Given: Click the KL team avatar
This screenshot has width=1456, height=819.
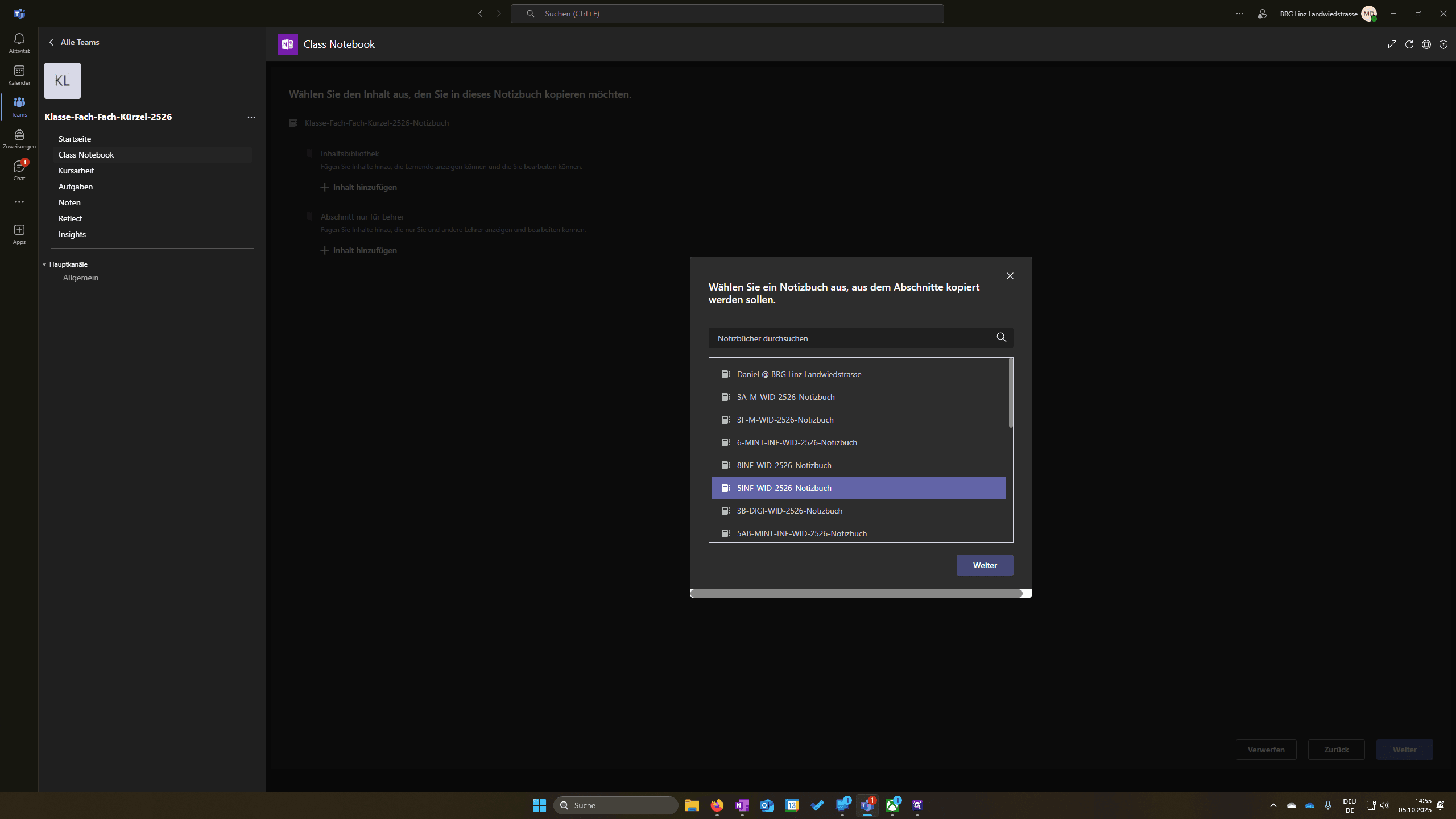Looking at the screenshot, I should [63, 81].
